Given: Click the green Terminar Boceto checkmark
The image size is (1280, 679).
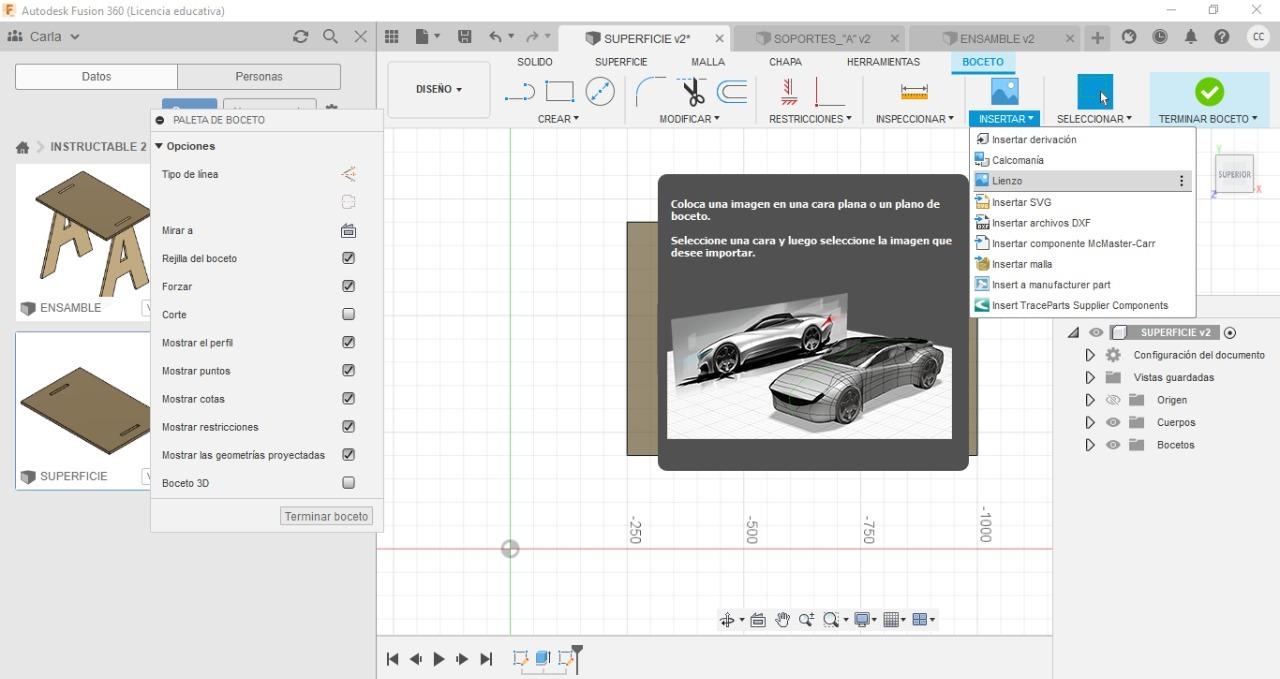Looking at the screenshot, I should pos(1209,92).
